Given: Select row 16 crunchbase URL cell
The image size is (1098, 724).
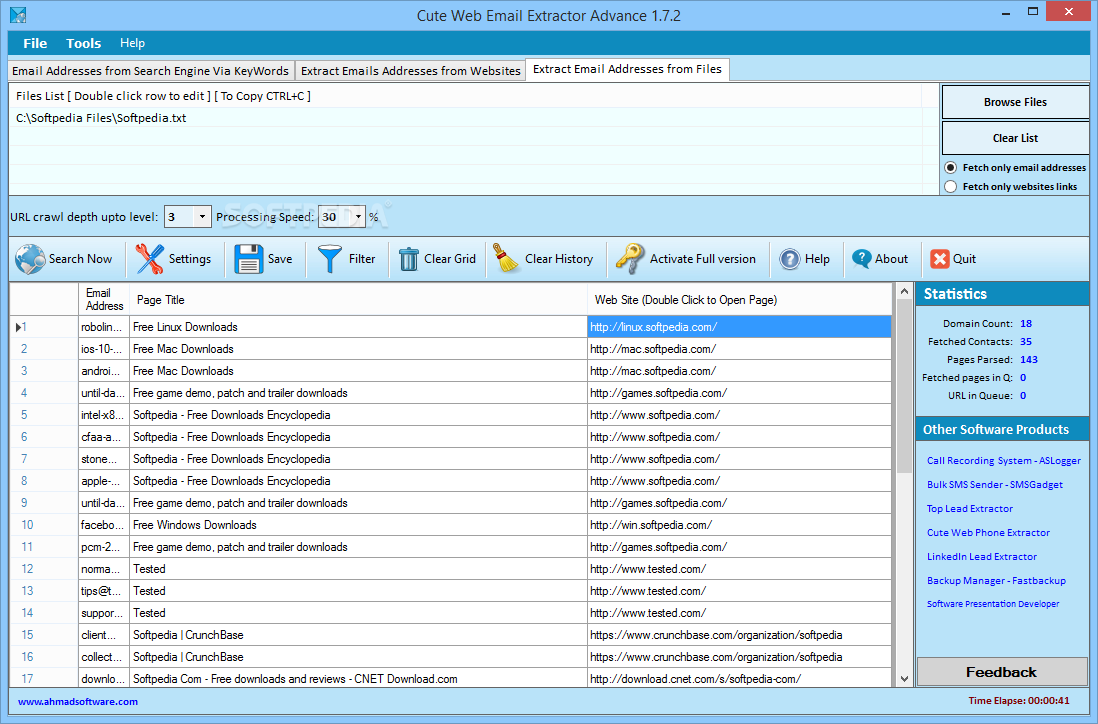Looking at the screenshot, I should click(x=739, y=657).
